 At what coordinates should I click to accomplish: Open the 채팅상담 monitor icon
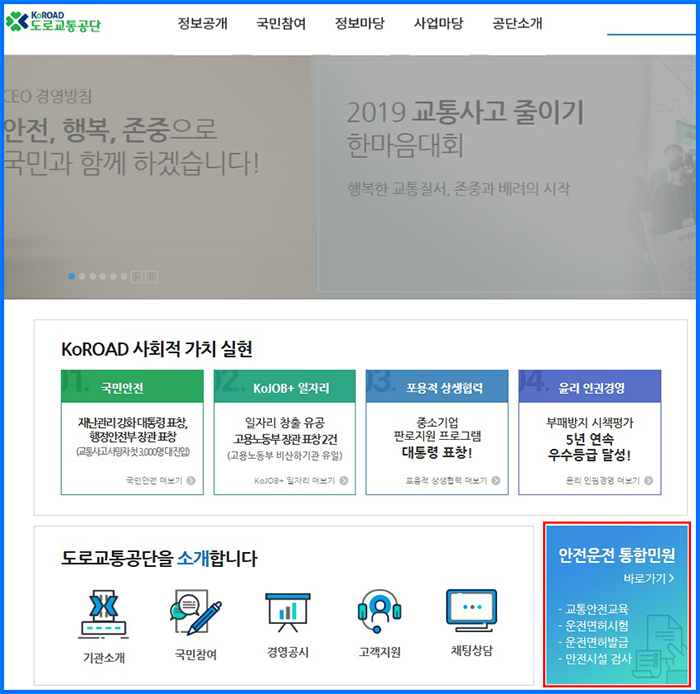pyautogui.click(x=471, y=611)
